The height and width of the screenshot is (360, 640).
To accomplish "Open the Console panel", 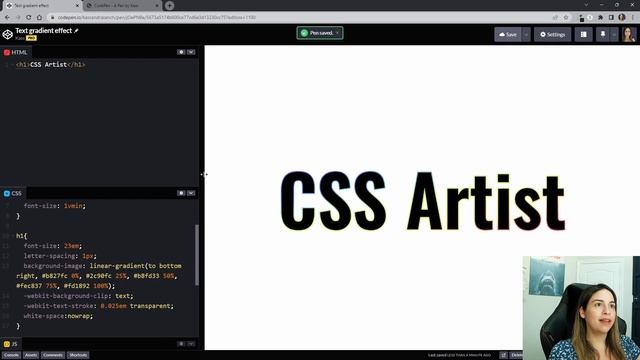I will click(11, 355).
